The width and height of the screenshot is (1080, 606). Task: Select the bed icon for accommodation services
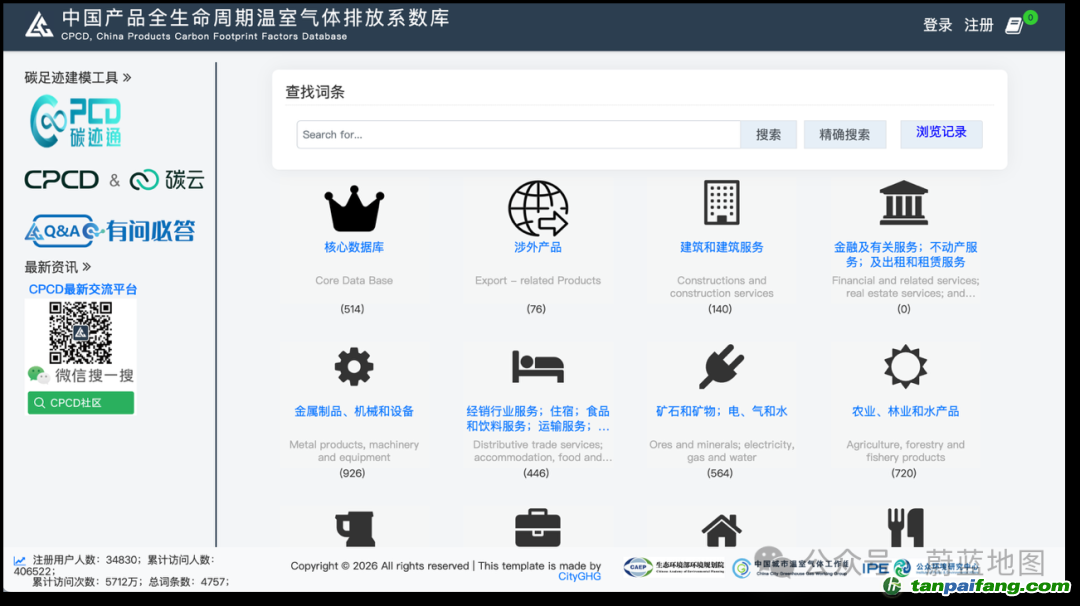click(537, 367)
